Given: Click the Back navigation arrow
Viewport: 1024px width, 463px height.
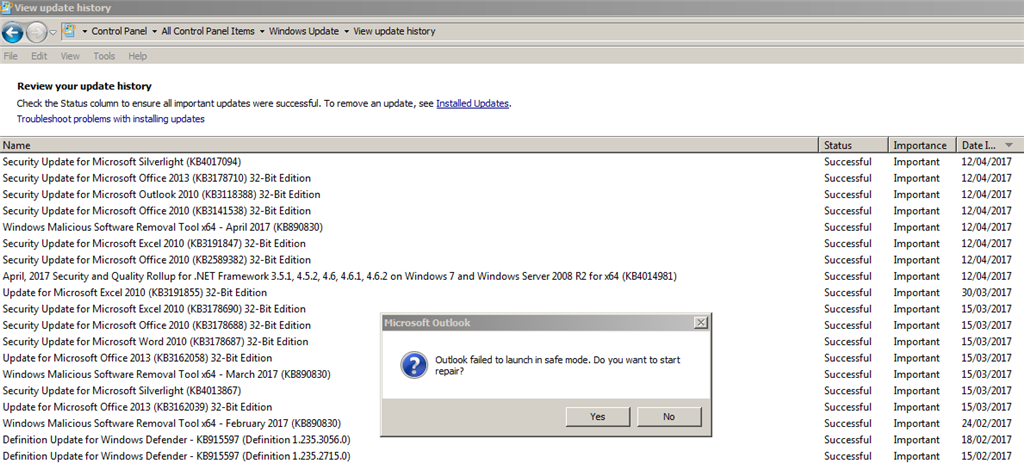Looking at the screenshot, I should pos(13,31).
